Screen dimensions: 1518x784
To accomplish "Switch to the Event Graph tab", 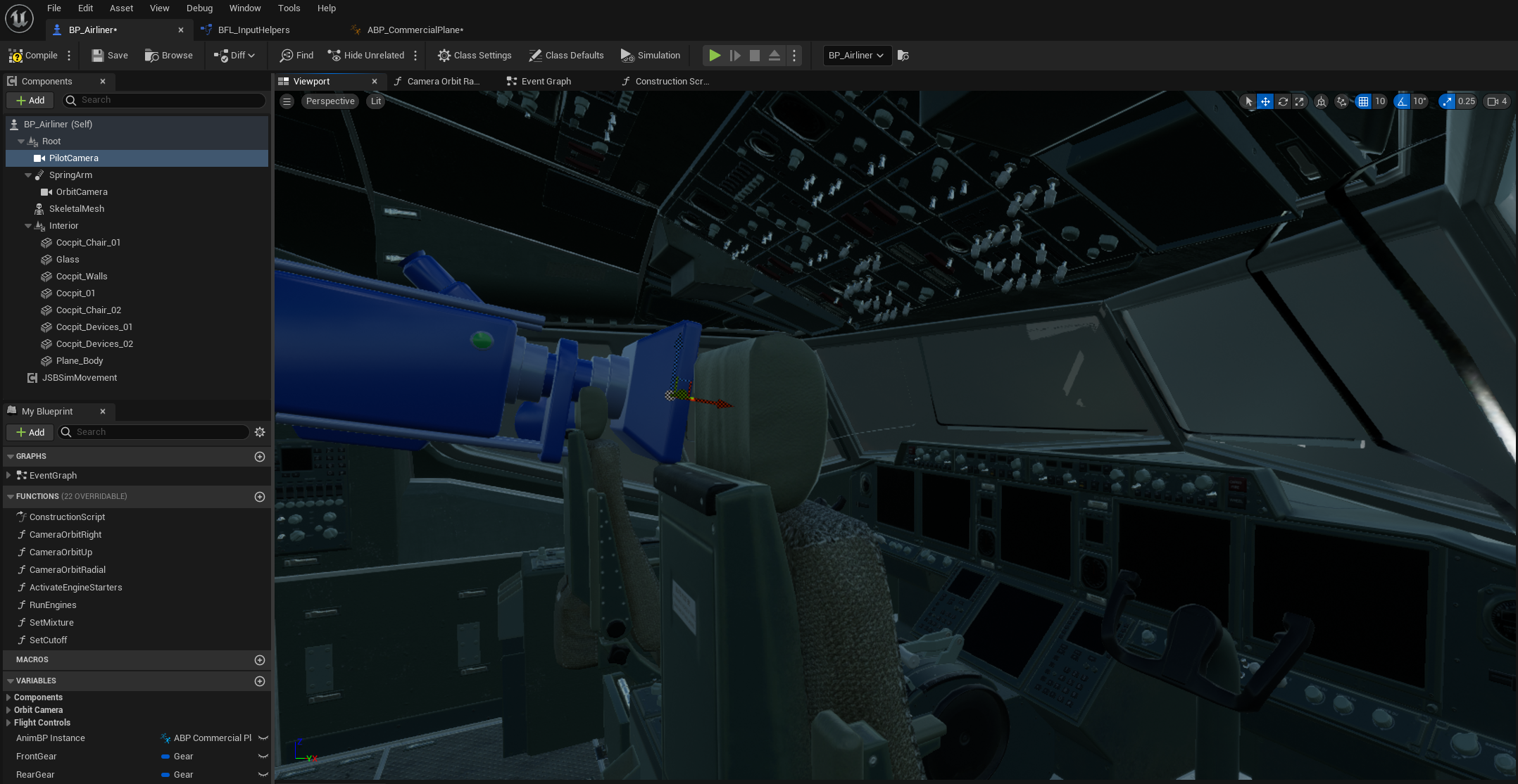I will [x=545, y=82].
